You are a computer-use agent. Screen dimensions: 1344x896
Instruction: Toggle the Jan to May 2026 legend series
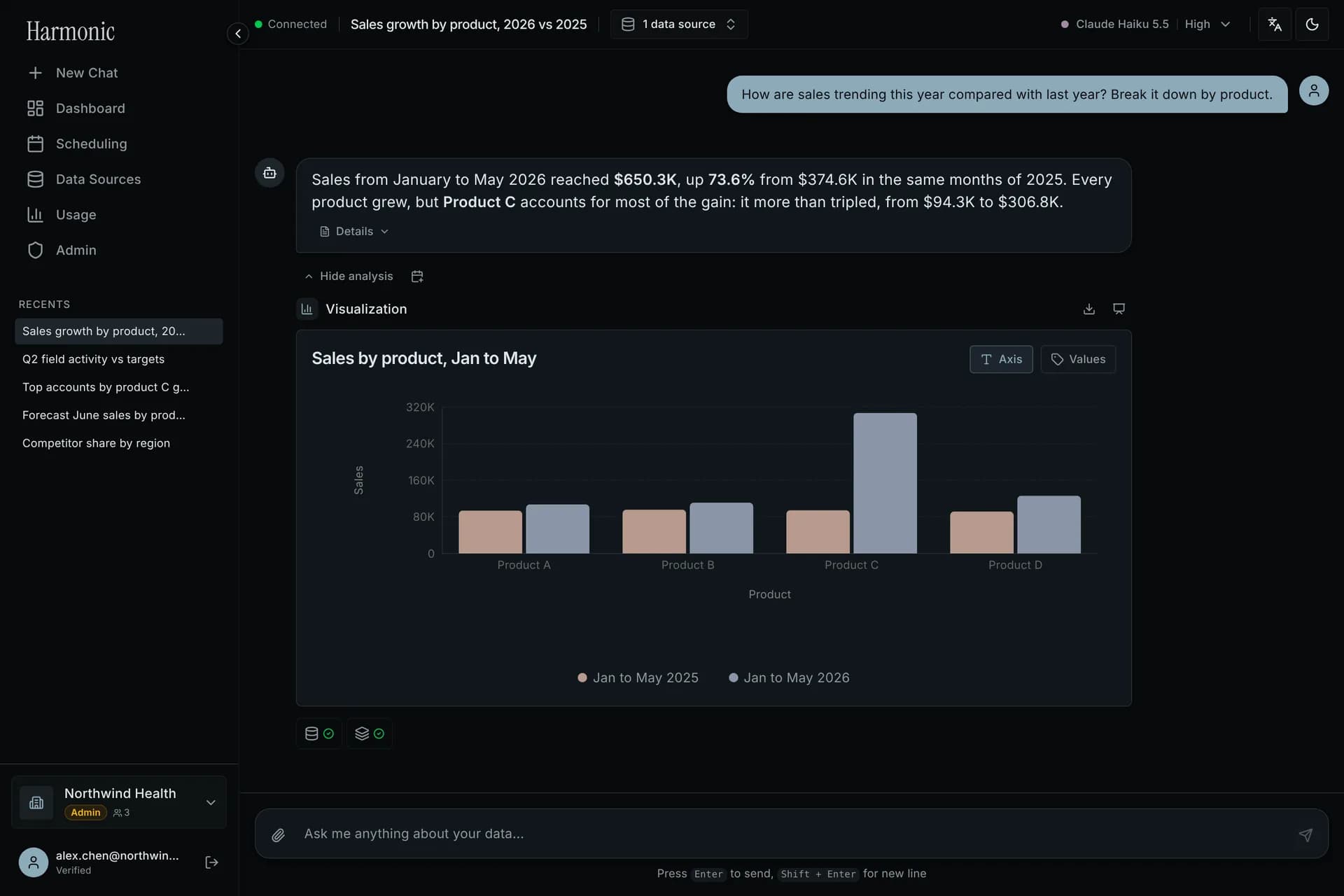click(x=789, y=678)
